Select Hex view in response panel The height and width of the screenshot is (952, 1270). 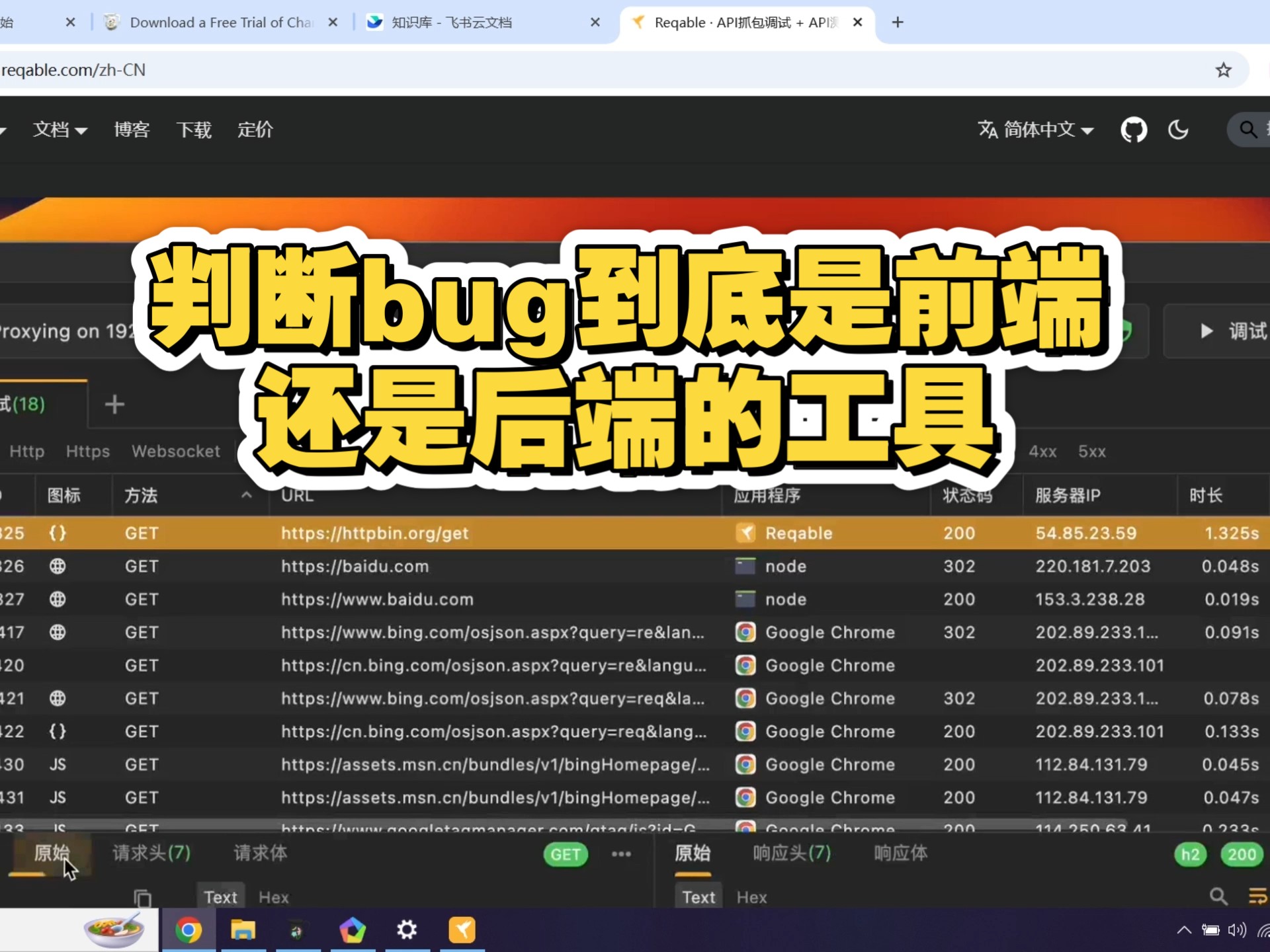click(751, 898)
